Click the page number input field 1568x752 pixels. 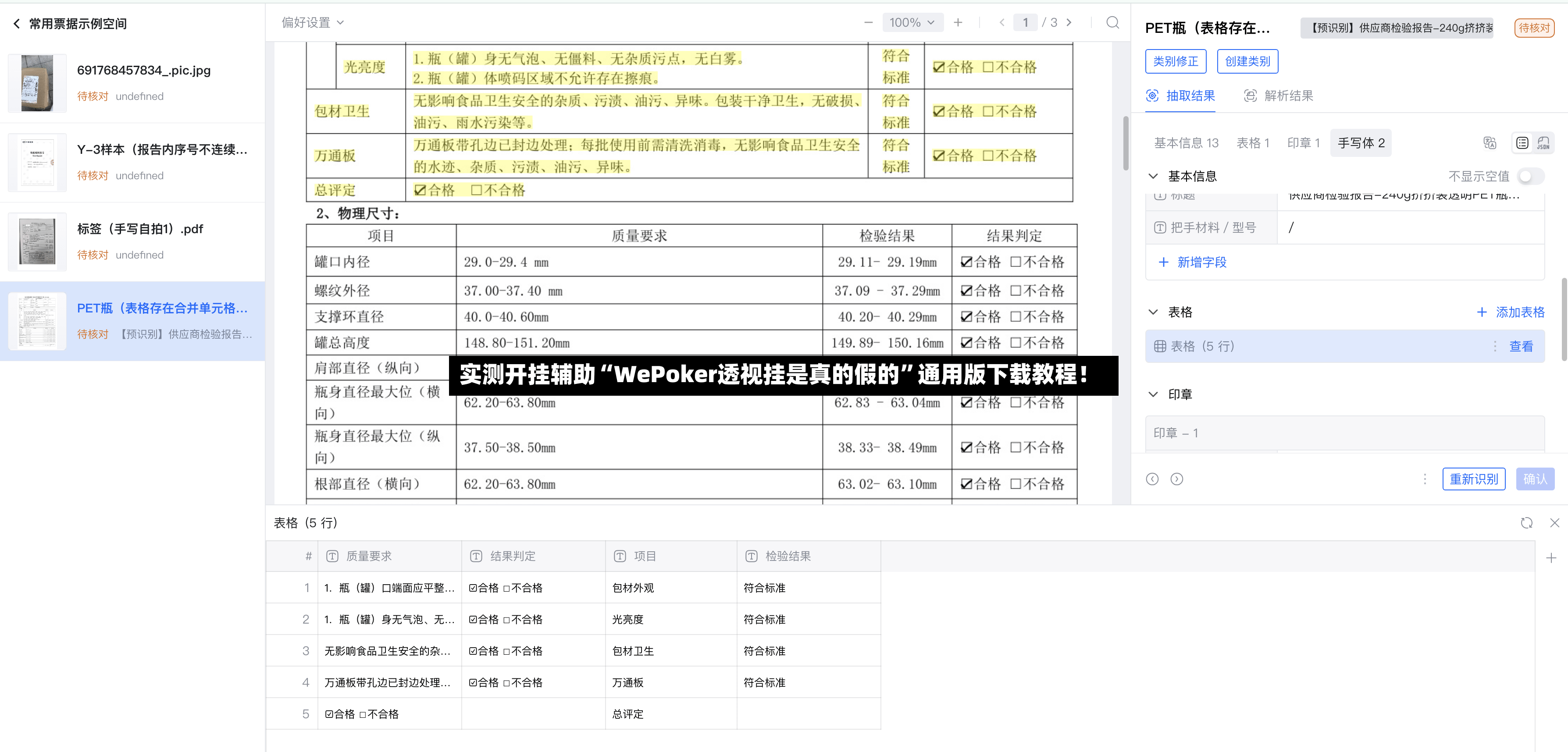pos(1025,22)
